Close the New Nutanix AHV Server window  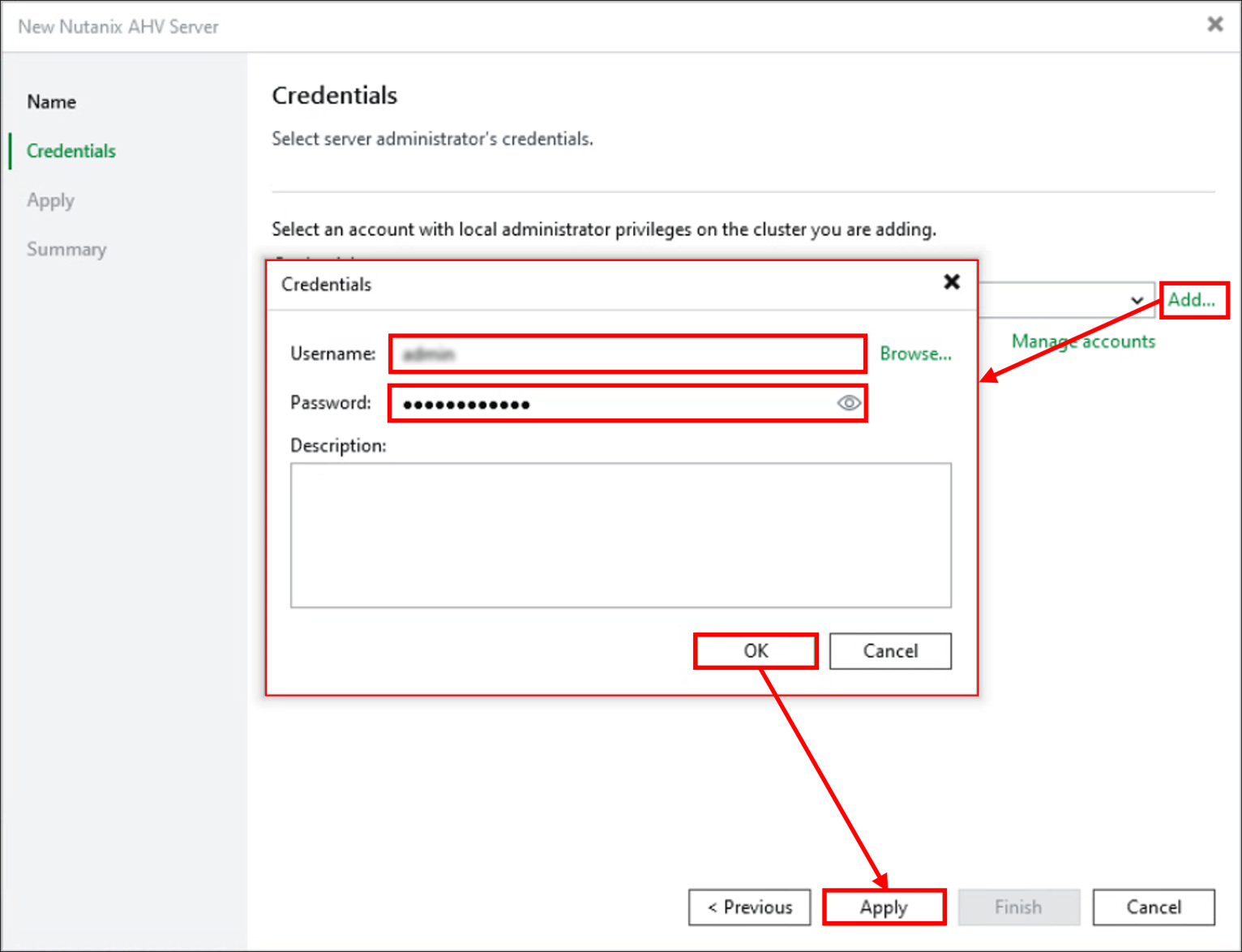tap(1215, 24)
